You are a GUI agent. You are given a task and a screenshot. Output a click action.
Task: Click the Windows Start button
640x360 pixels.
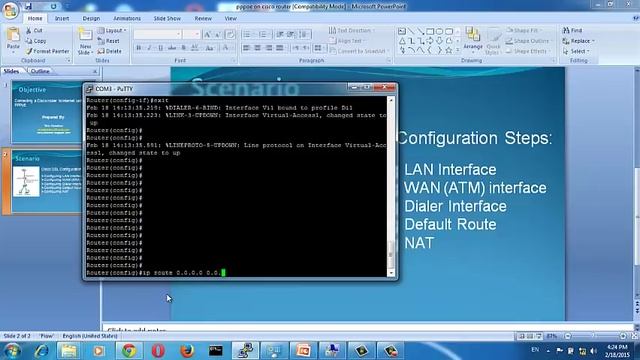click(x=13, y=351)
